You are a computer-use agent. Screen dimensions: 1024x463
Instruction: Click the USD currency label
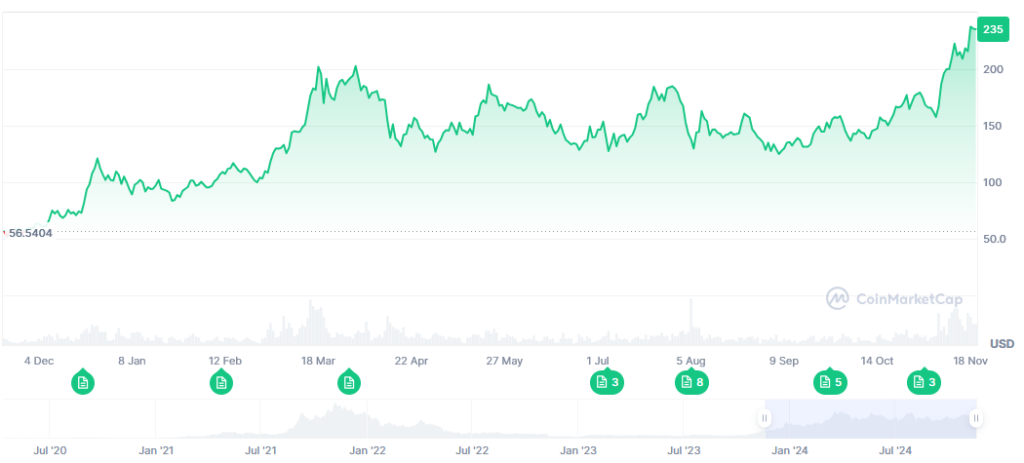point(1002,344)
